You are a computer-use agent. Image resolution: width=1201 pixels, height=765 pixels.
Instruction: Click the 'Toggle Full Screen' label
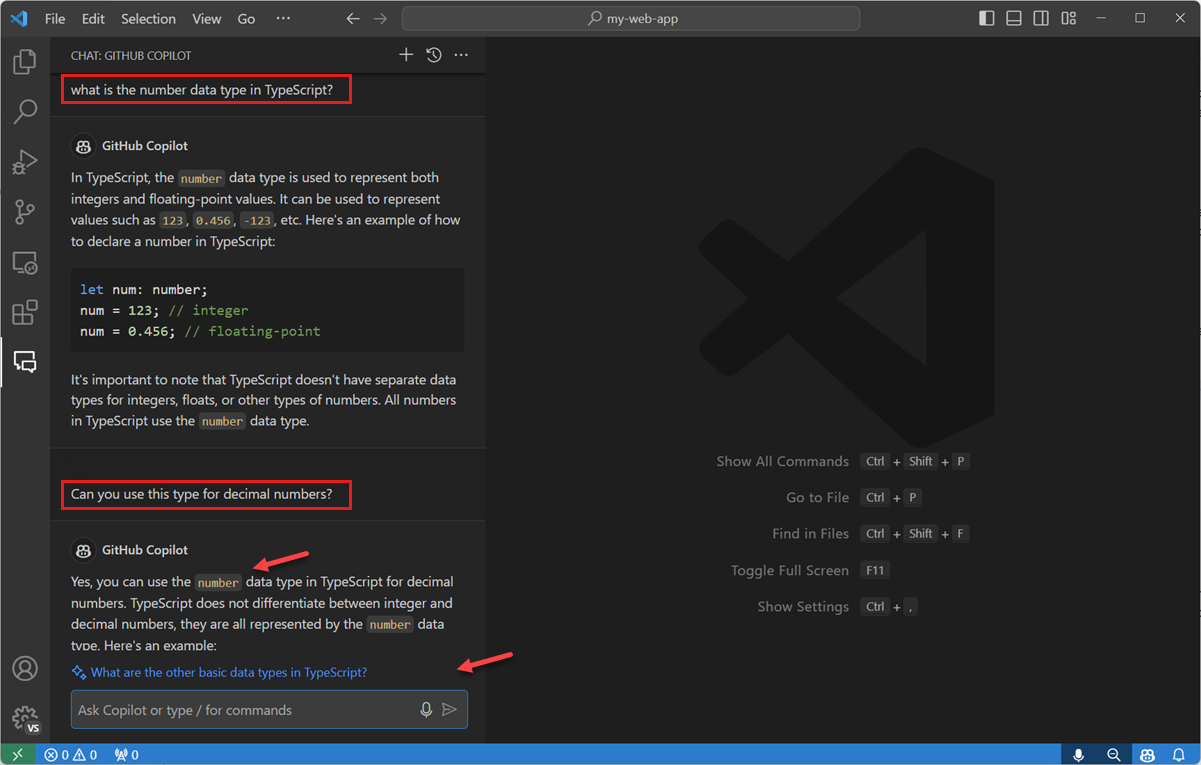(x=790, y=570)
